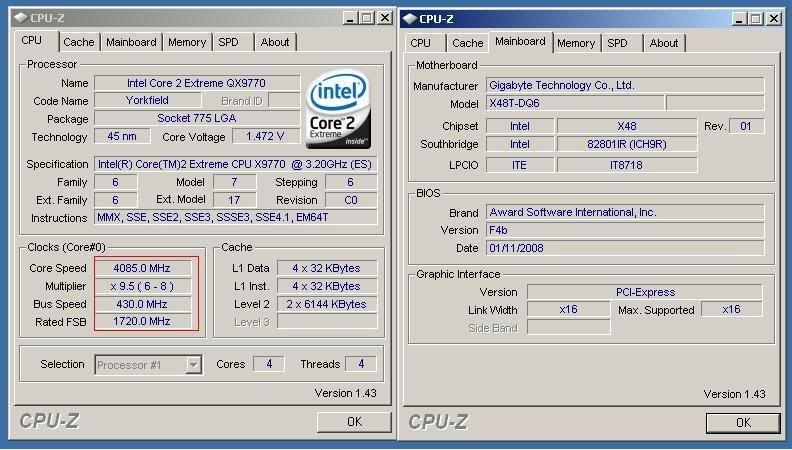Open the Memory tab in left CPU-Z window

tap(187, 42)
